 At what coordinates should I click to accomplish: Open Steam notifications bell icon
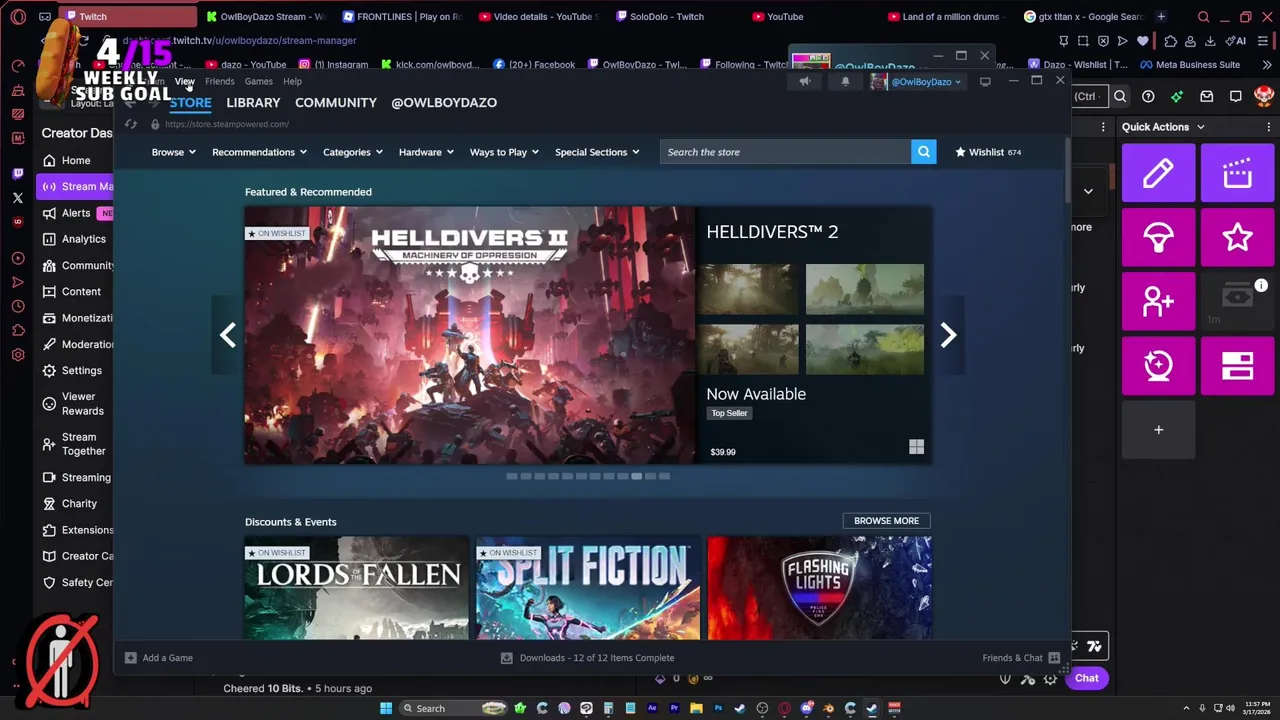coord(845,82)
